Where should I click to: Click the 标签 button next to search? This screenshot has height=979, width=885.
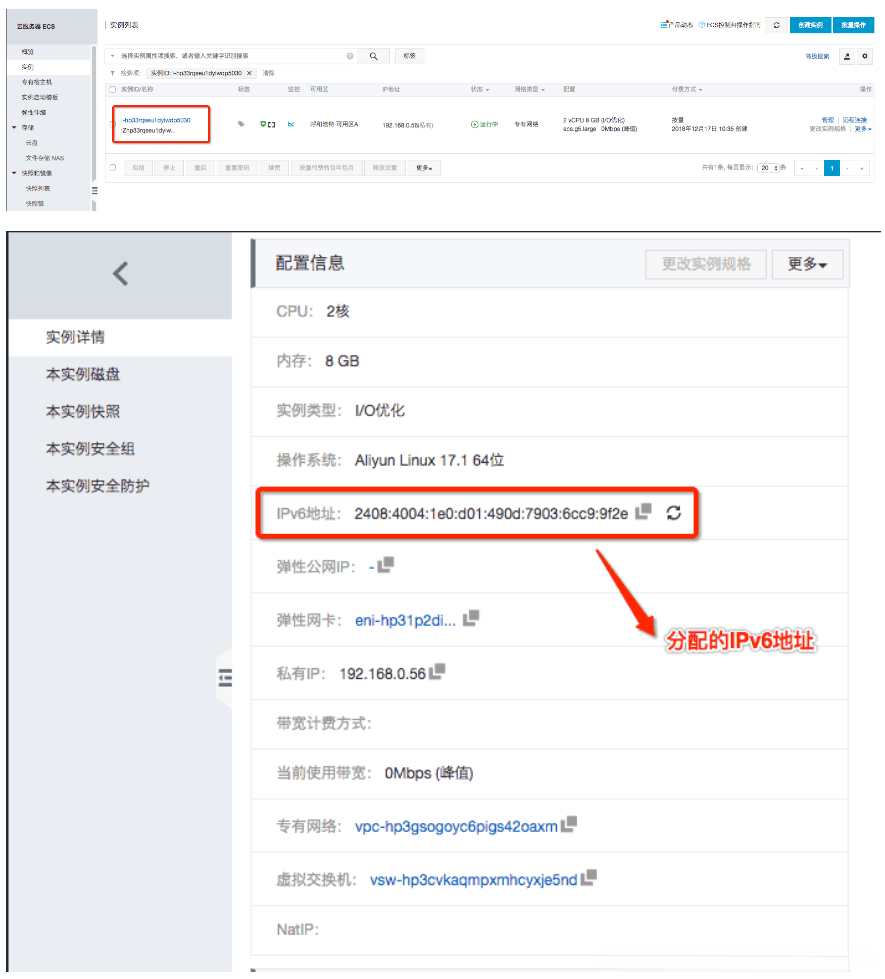[x=409, y=56]
